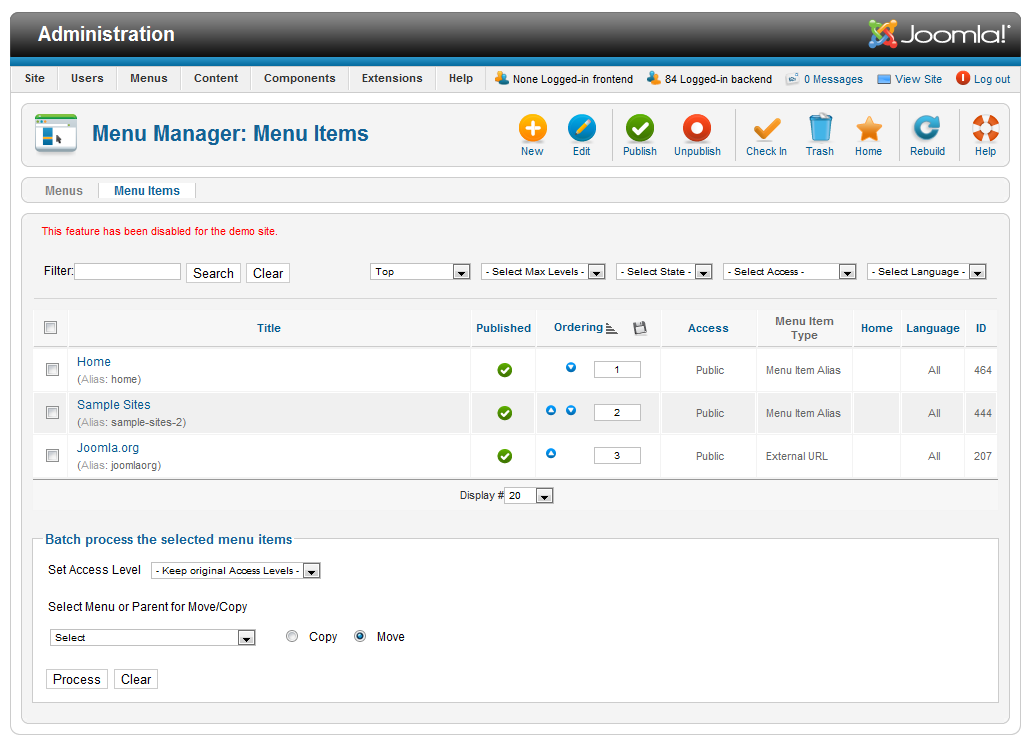Open the Select State dropdown

664,272
